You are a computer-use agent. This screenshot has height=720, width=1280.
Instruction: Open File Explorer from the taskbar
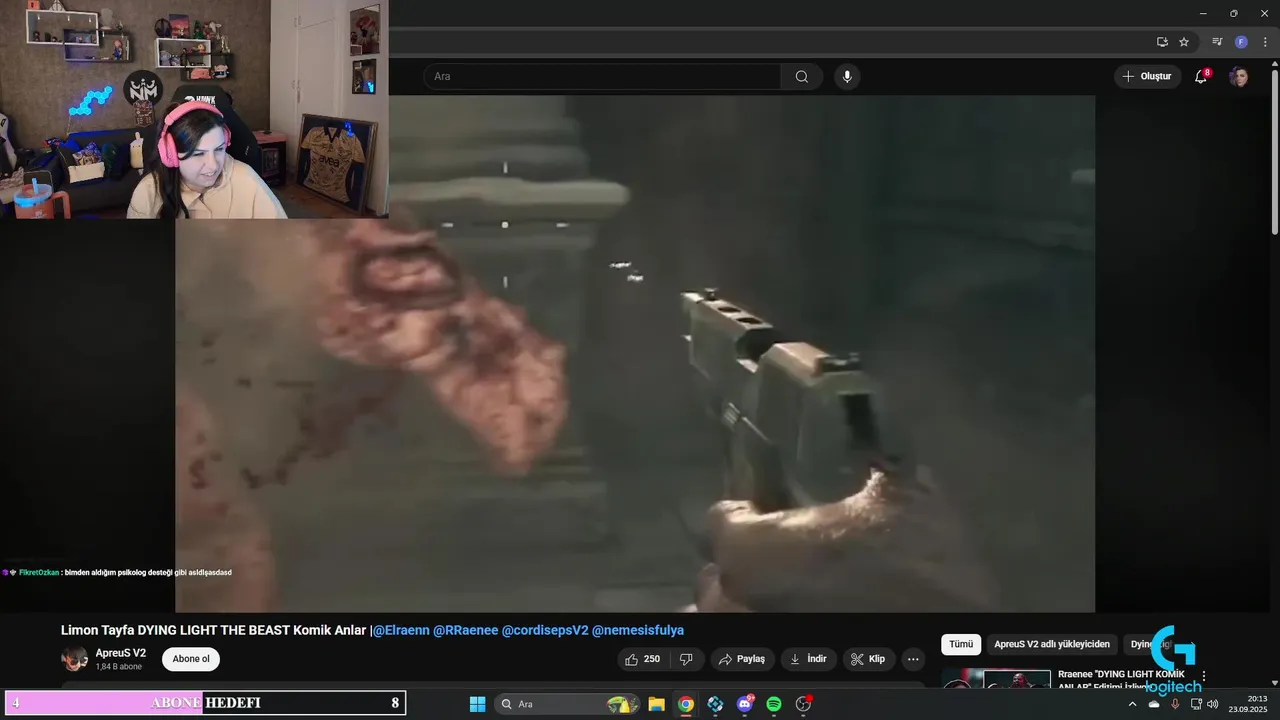(x=656, y=704)
